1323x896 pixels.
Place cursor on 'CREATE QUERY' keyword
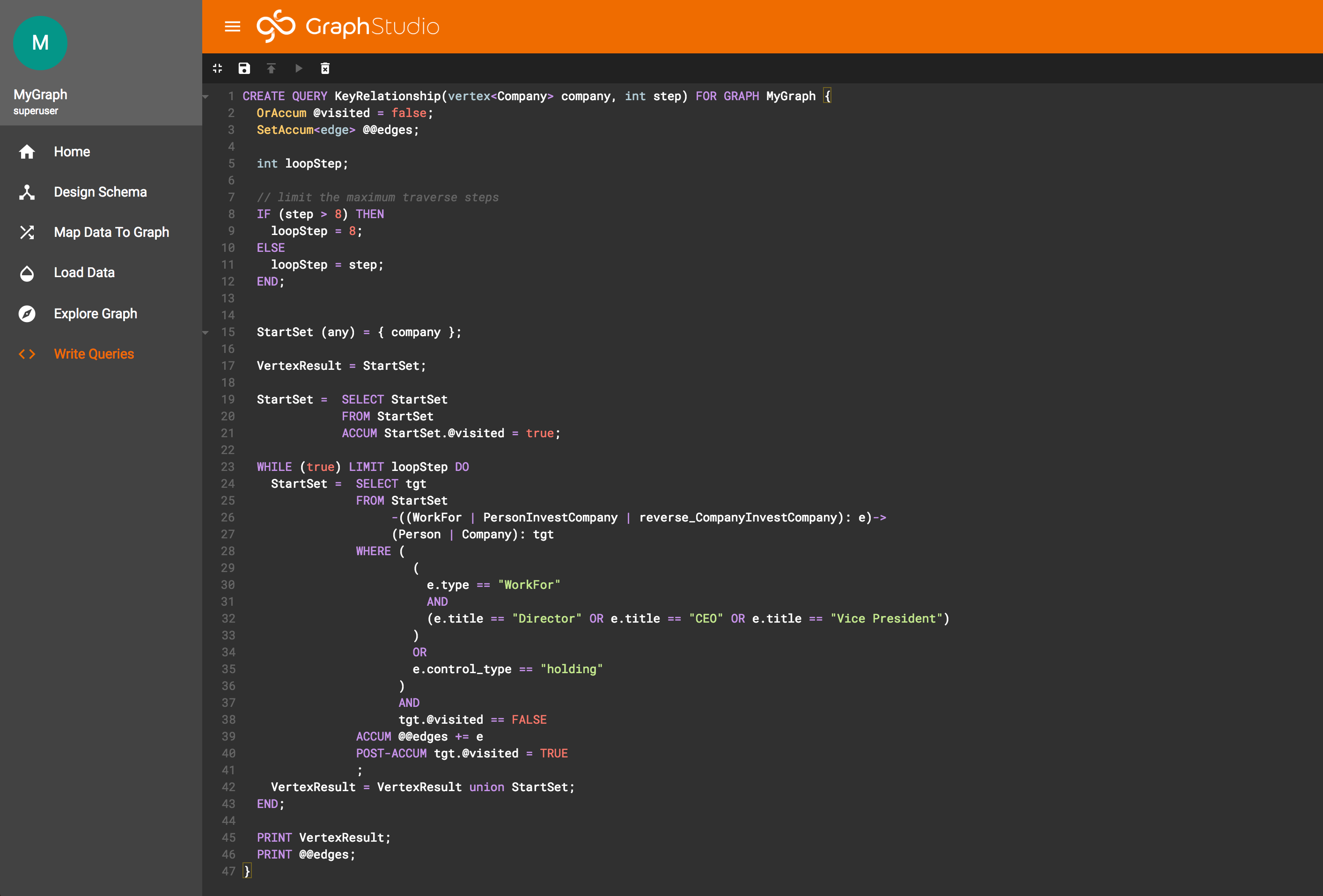285,96
